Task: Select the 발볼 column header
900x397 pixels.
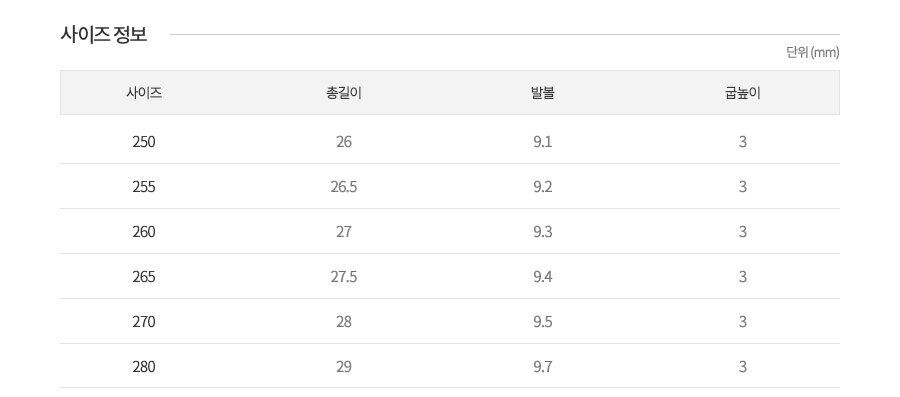Action: click(x=542, y=93)
